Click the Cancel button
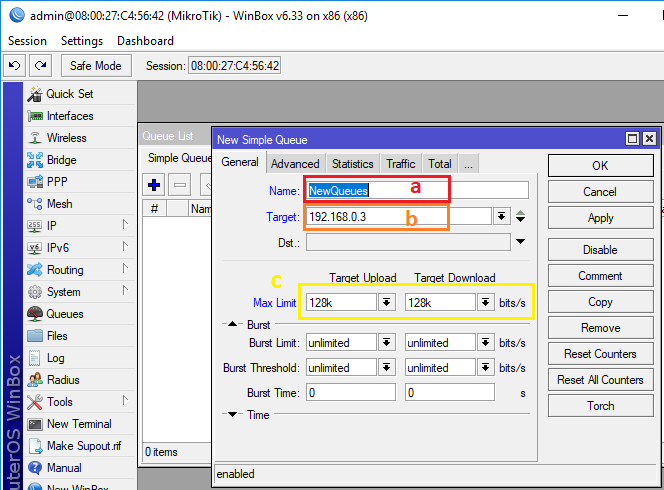Screen dimensions: 664x490 coord(600,192)
